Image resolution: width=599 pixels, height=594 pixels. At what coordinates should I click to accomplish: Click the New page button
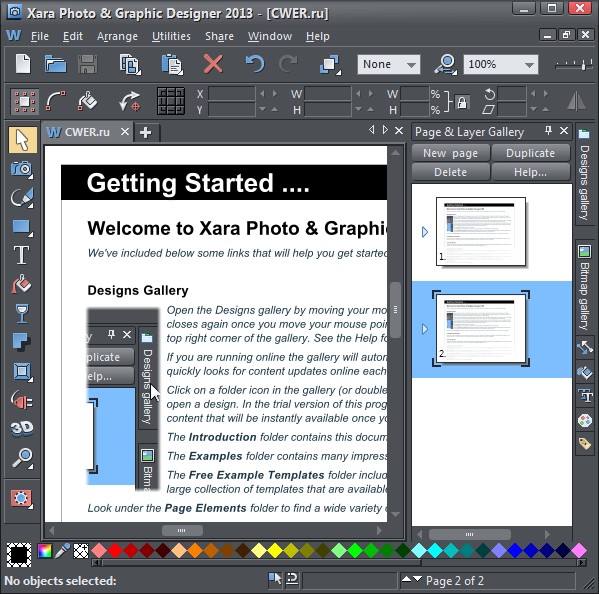coord(450,153)
